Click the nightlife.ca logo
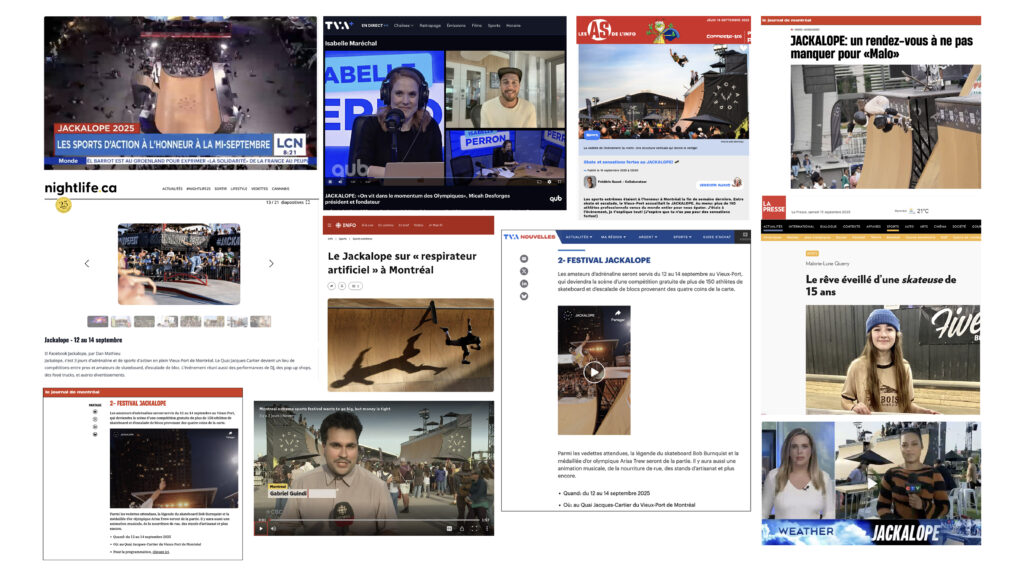 (80, 188)
